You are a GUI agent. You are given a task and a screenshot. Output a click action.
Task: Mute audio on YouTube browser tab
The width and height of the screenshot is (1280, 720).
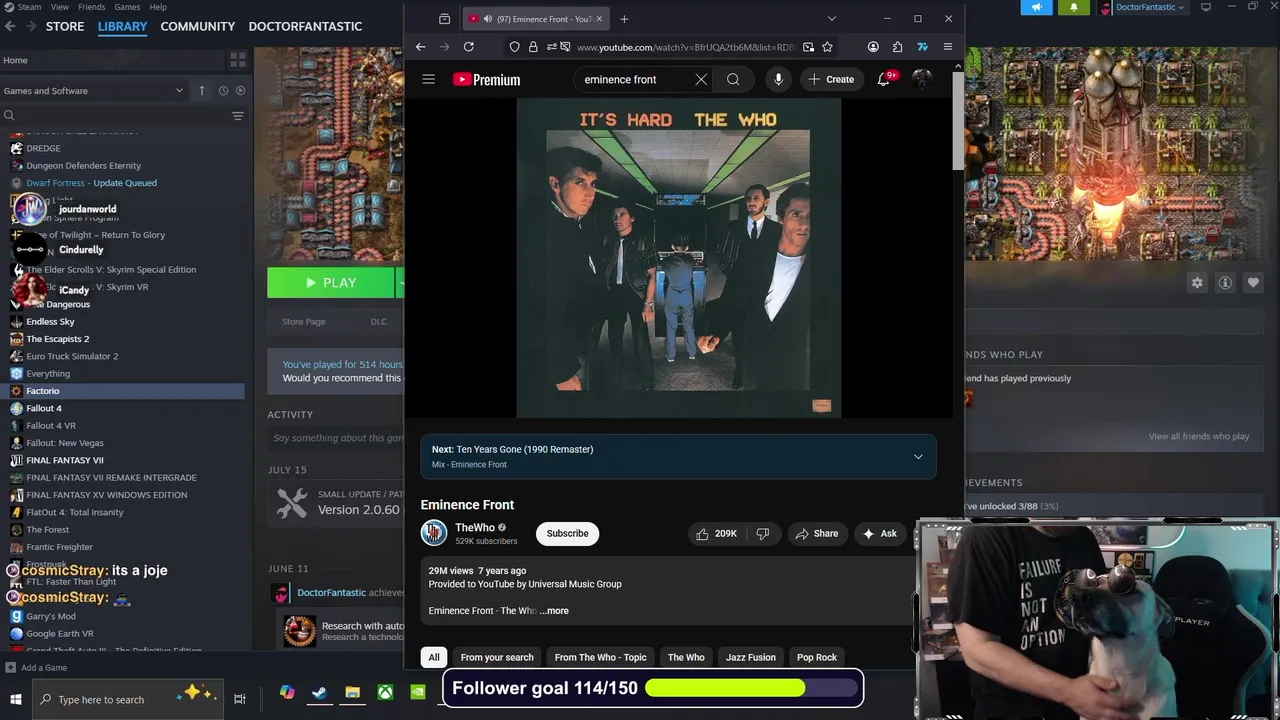click(487, 19)
